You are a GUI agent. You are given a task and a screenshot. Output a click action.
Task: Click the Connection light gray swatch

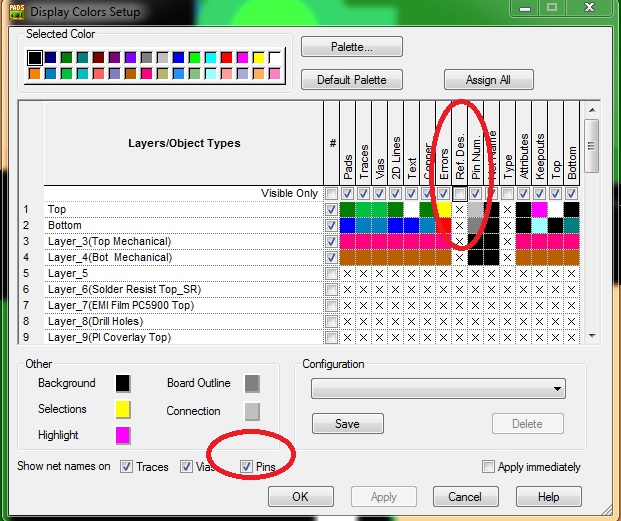(x=252, y=411)
